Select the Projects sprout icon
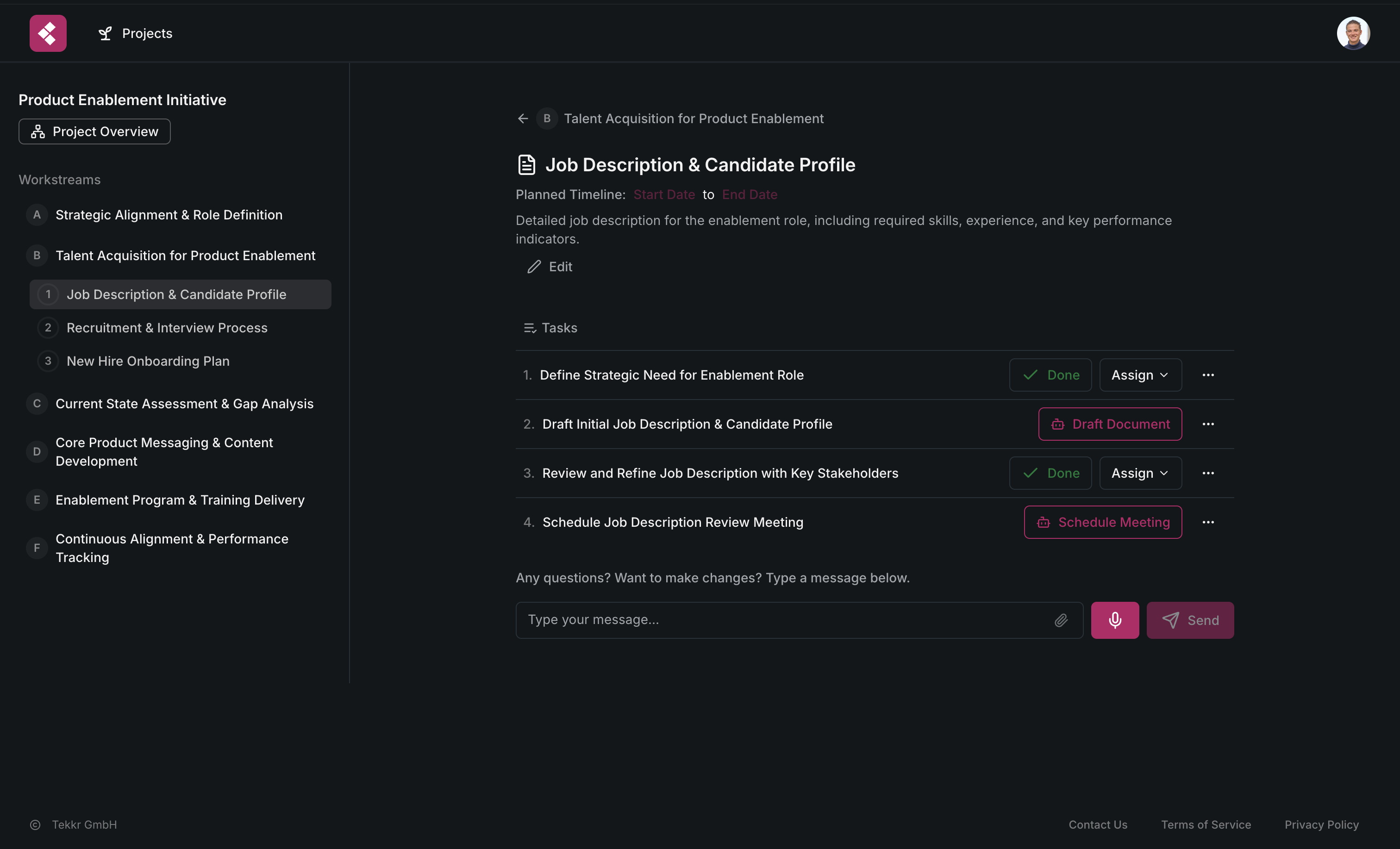This screenshot has width=1400, height=849. click(105, 33)
